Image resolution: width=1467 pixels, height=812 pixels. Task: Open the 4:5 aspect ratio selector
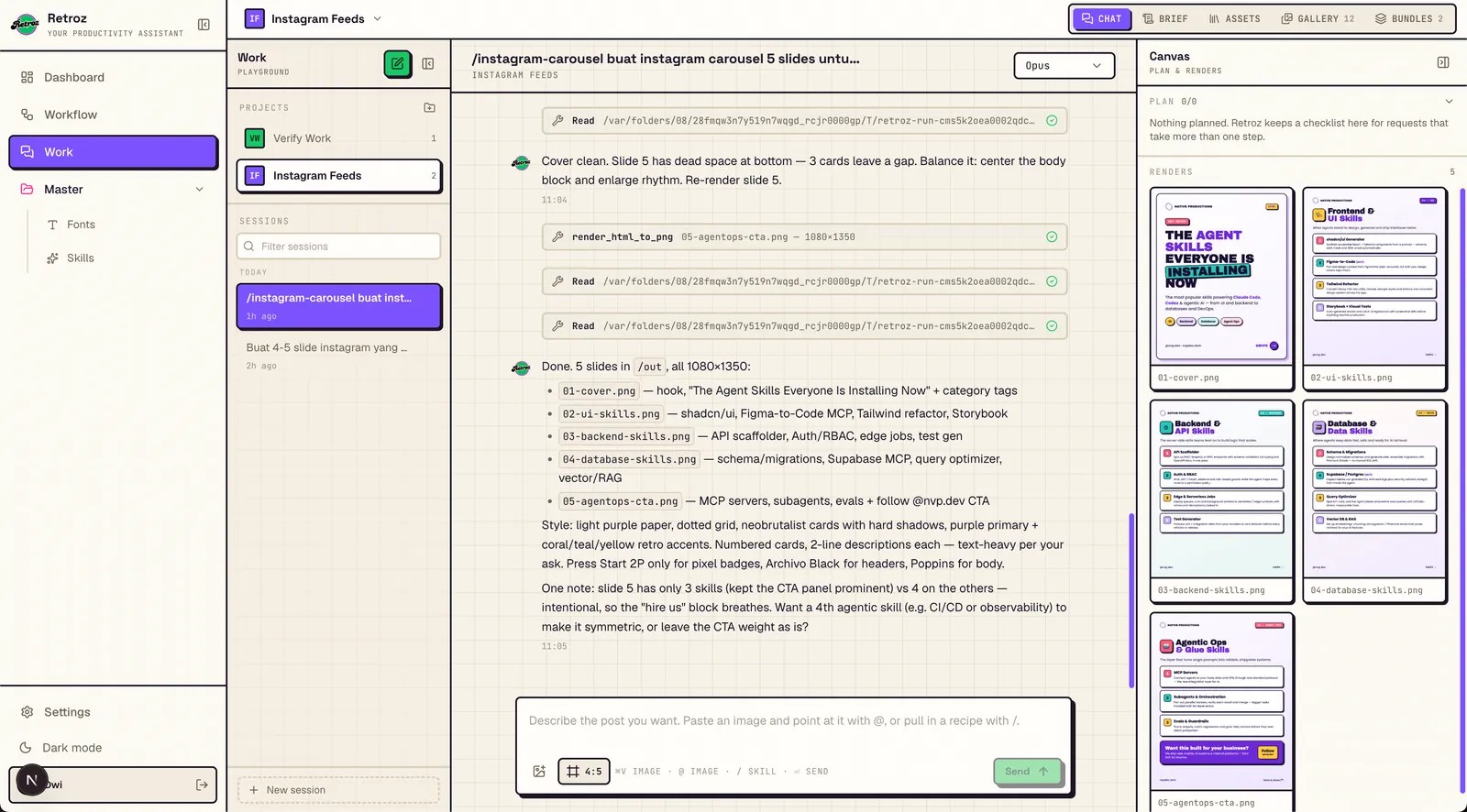584,772
